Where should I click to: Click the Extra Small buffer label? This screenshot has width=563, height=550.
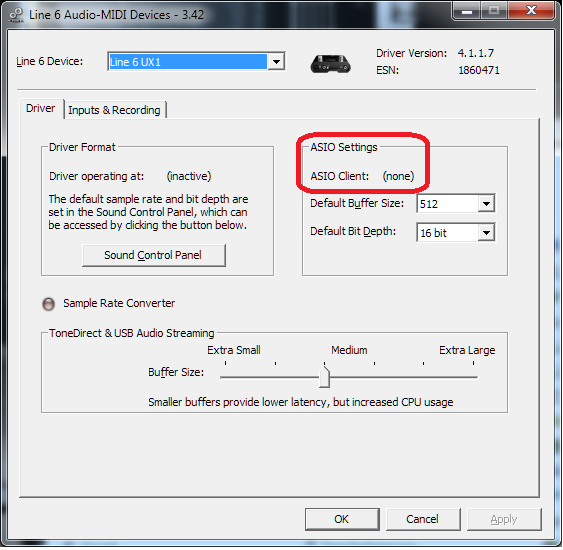tap(234, 350)
